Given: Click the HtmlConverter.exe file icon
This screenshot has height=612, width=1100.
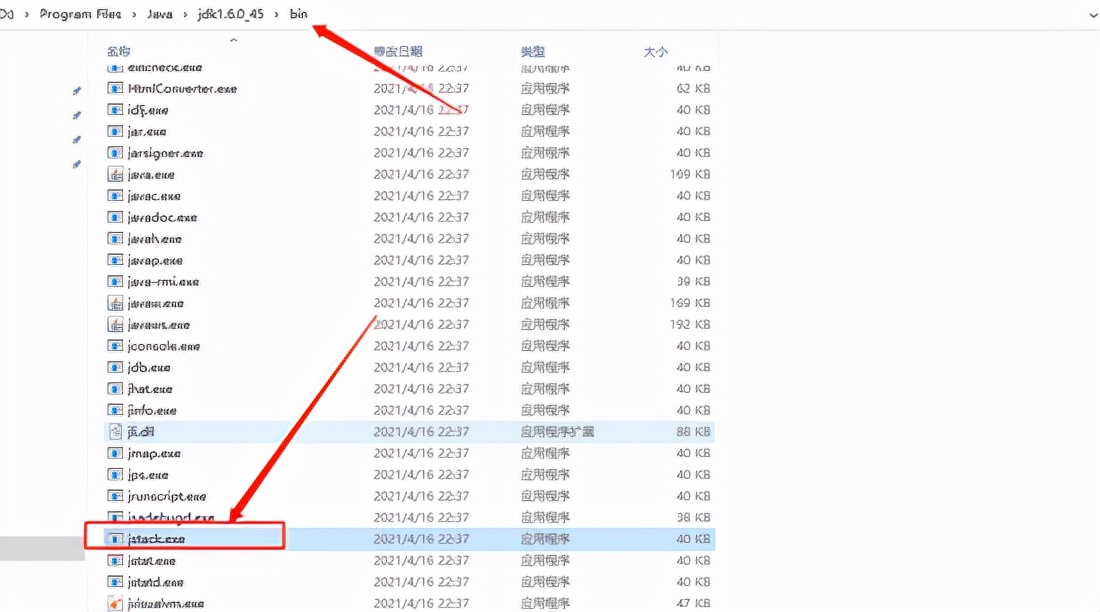Looking at the screenshot, I should click(x=115, y=88).
